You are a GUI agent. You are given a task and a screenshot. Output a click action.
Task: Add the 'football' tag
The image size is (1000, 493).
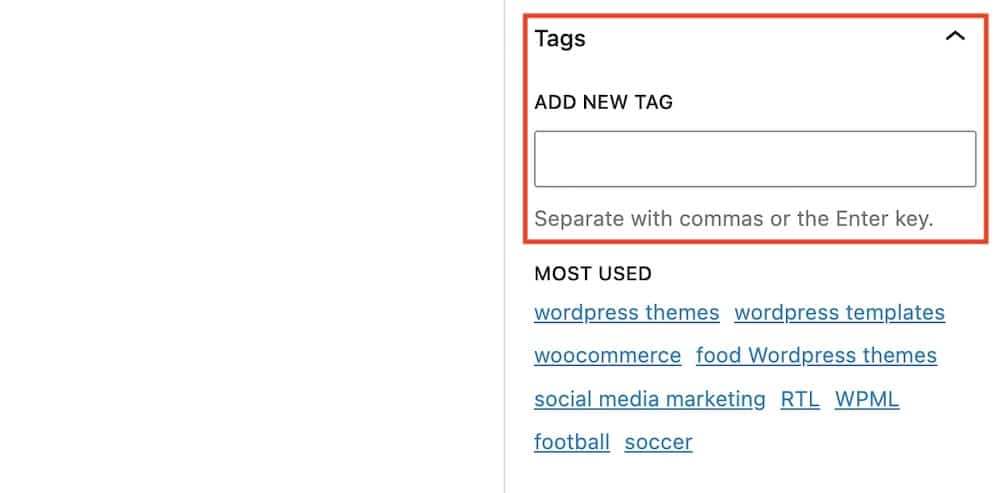[572, 442]
